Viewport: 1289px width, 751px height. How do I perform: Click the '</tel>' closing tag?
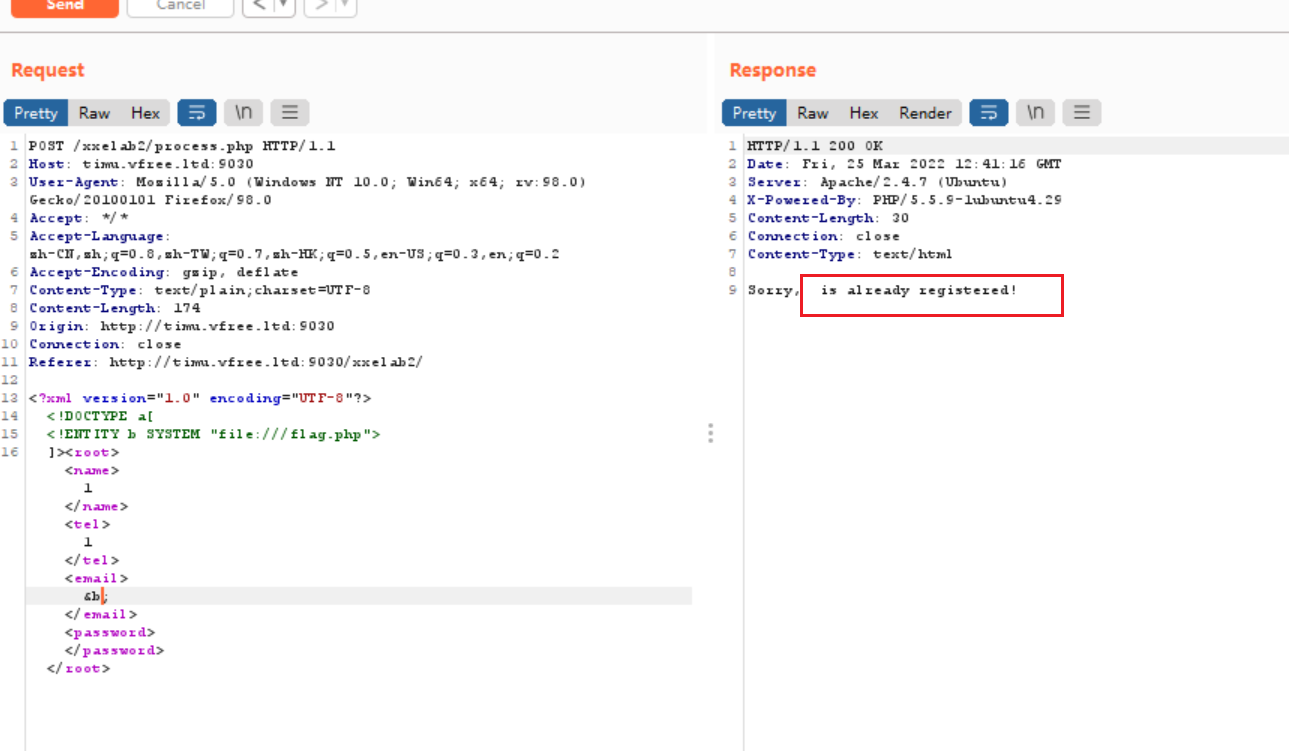click(92, 560)
